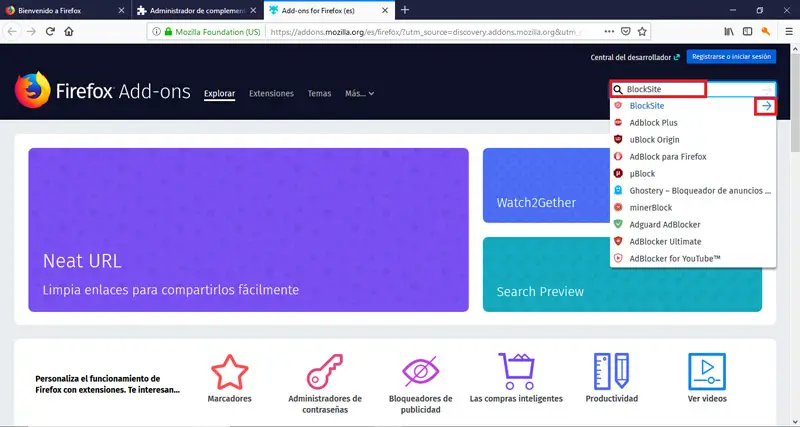Open page actions three-dot menu
This screenshot has width=800, height=427.
[609, 32]
